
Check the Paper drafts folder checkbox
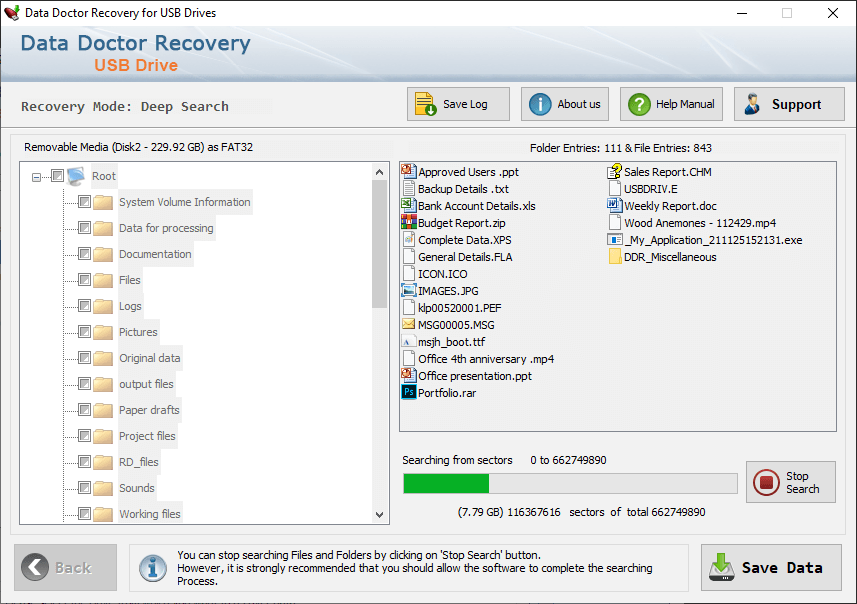point(84,409)
